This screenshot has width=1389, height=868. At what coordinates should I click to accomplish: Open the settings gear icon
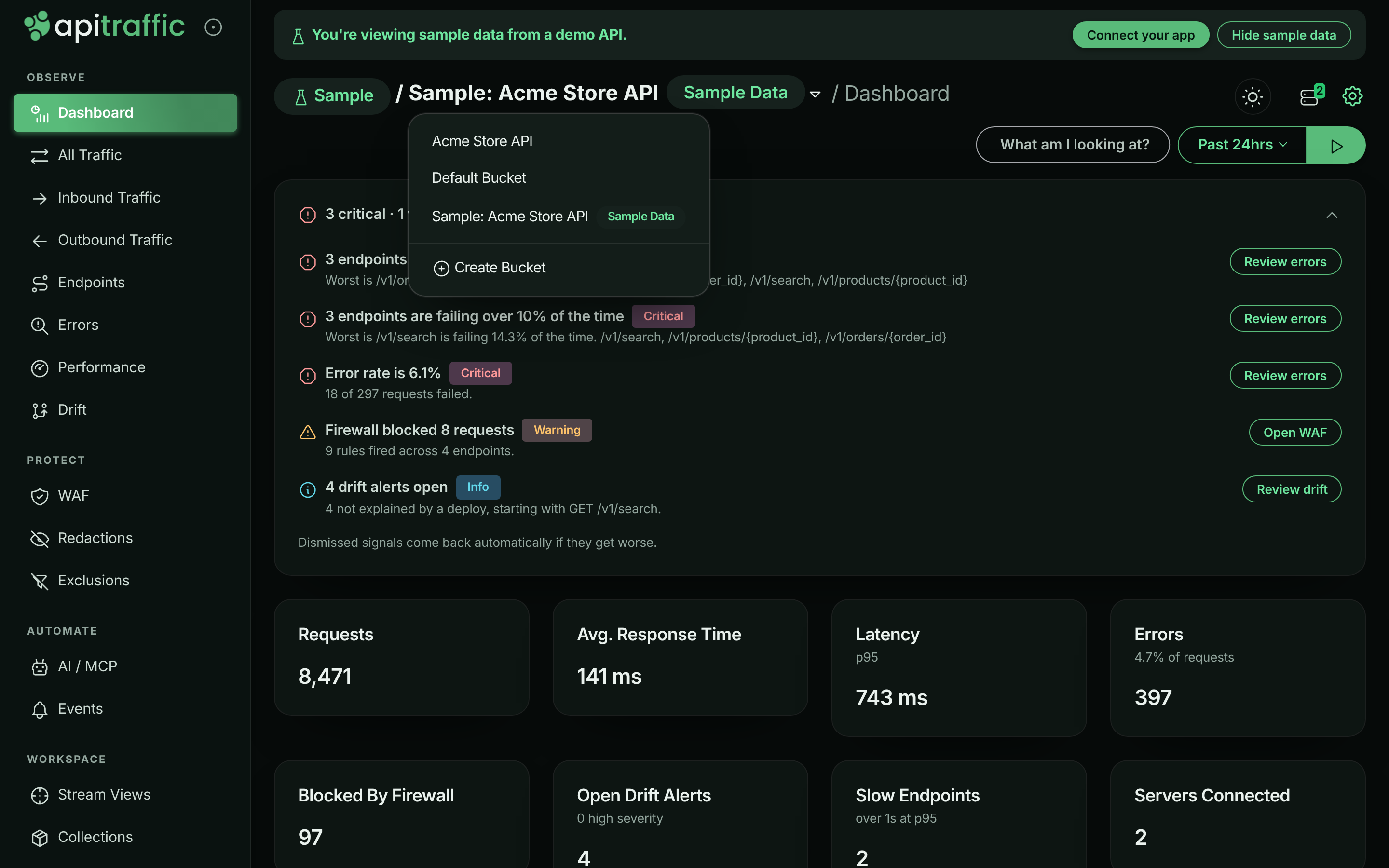click(1352, 96)
